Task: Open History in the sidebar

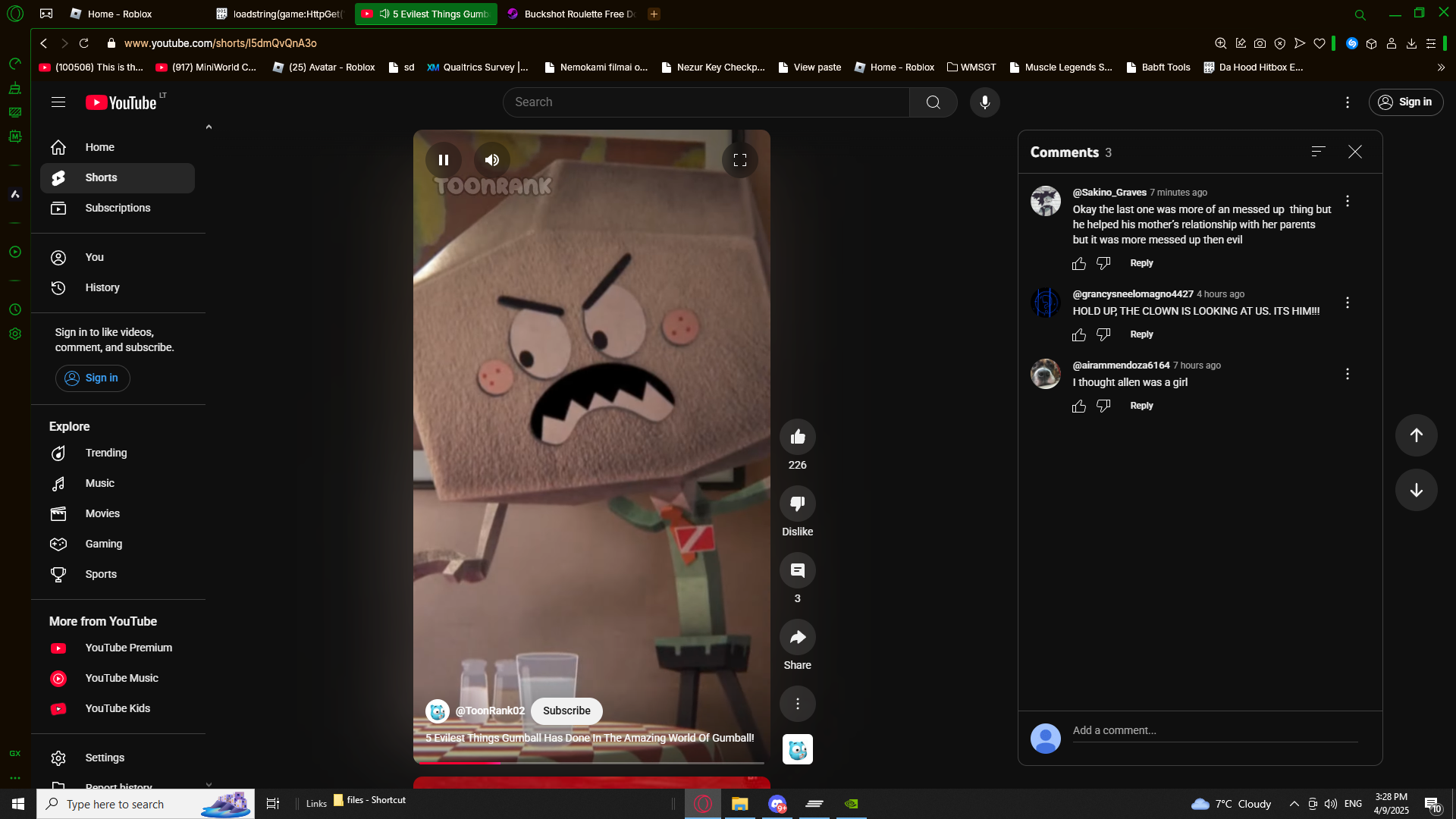Action: coord(118,287)
